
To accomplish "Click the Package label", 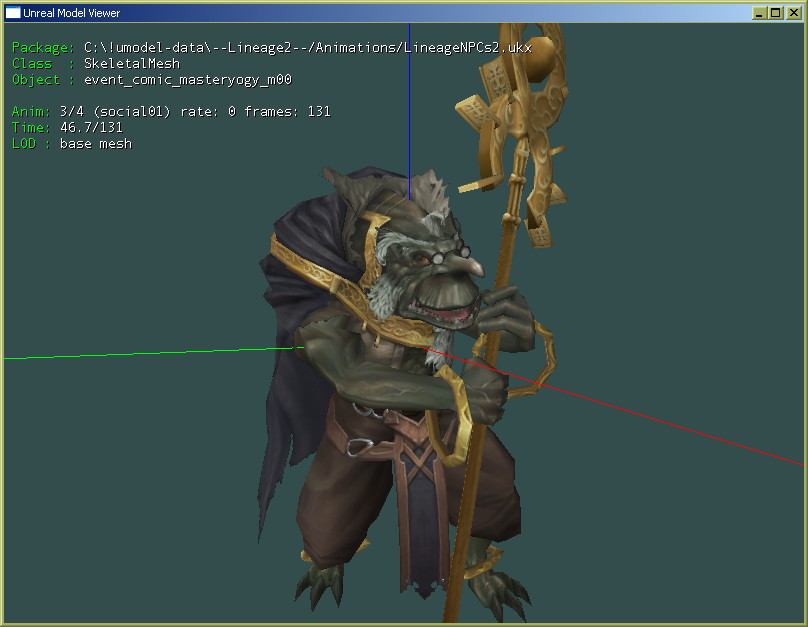I will click(43, 48).
